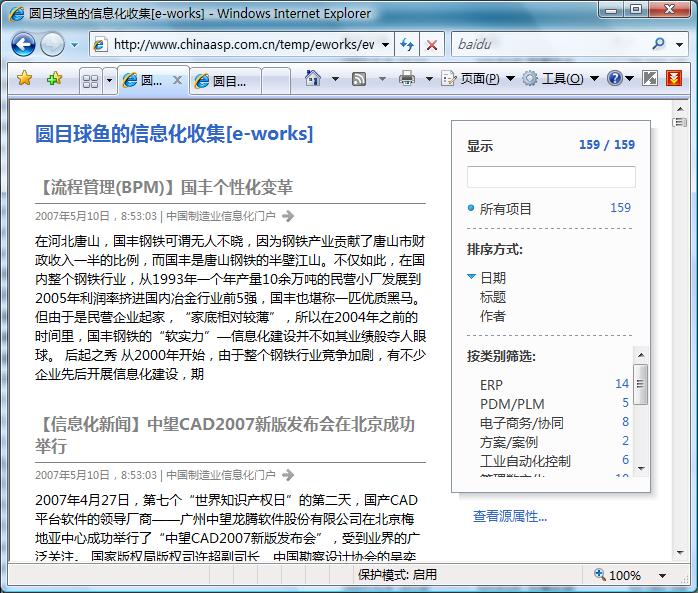Open a new blank tab
The width and height of the screenshot is (698, 593).
[x=276, y=81]
